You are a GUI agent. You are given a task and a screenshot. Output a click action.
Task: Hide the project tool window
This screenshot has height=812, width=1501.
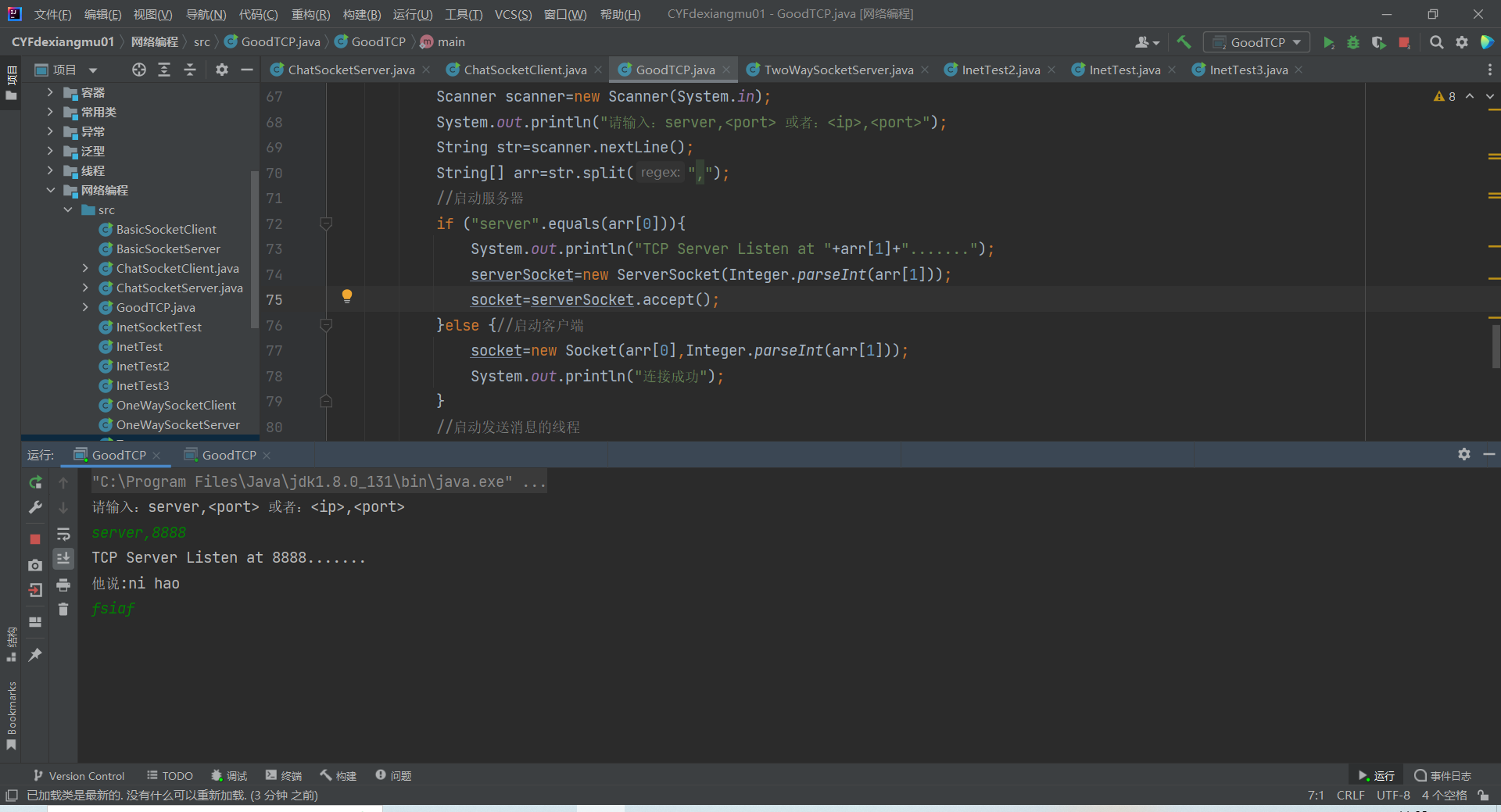point(247,70)
